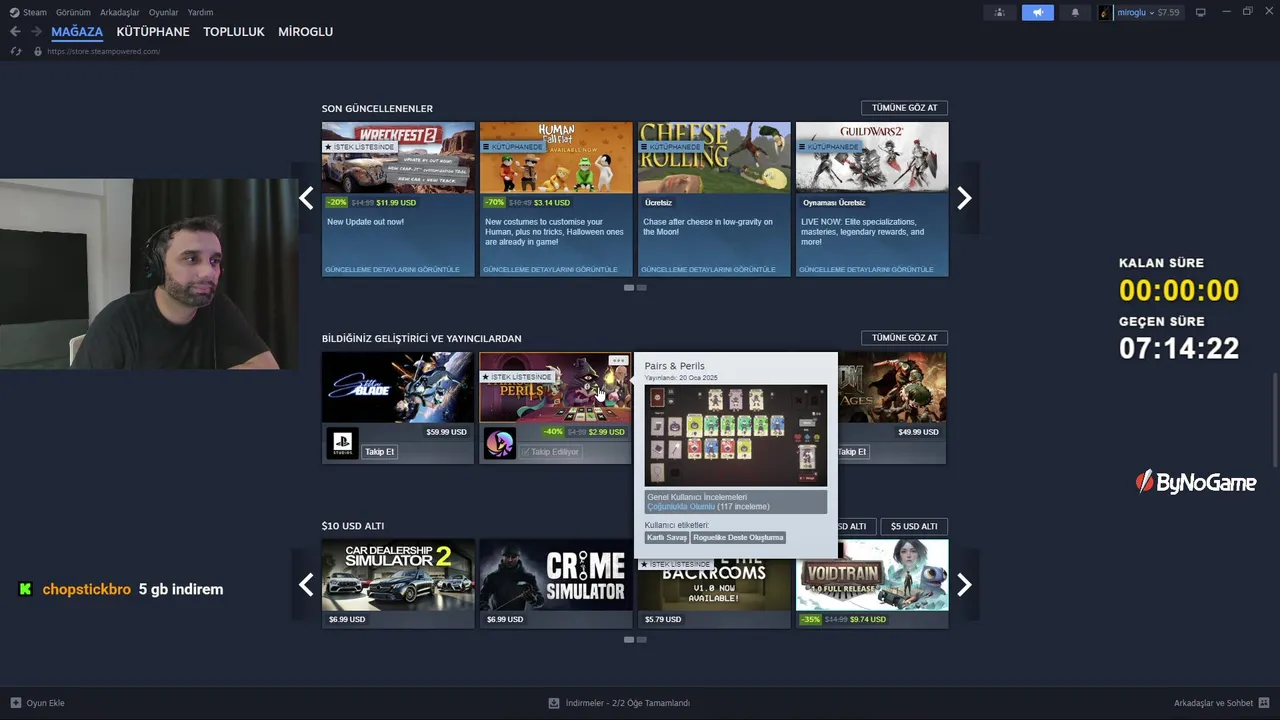1280x720 pixels.
Task: Open the announcements megaphone icon
Action: (1038, 13)
